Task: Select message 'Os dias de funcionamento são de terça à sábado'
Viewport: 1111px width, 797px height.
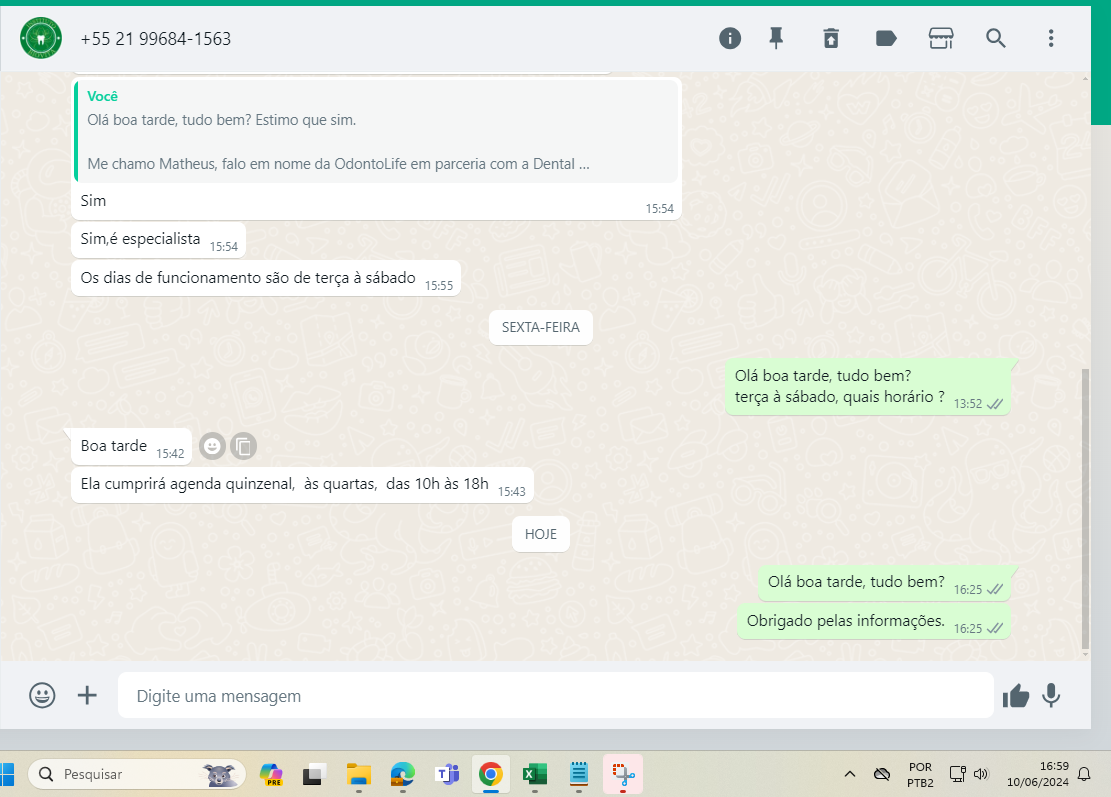Action: point(266,278)
